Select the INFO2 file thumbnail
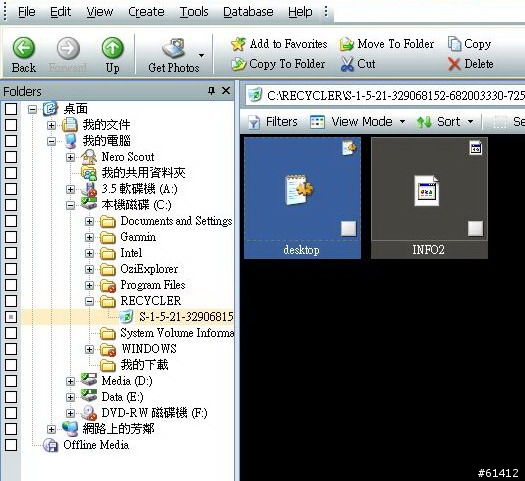Viewport: 525px width, 481px height. tap(429, 197)
